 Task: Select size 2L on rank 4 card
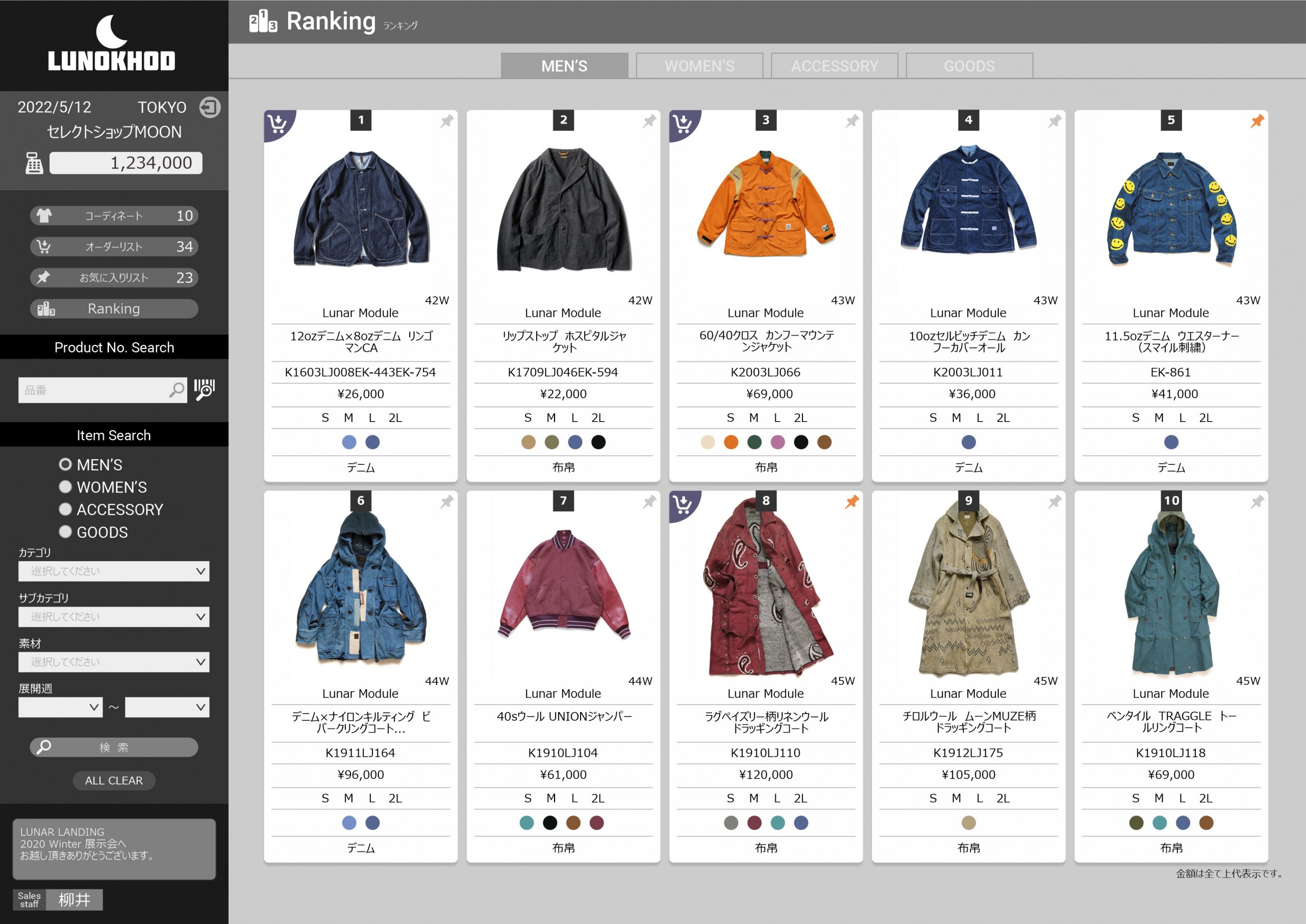pyautogui.click(x=1003, y=418)
